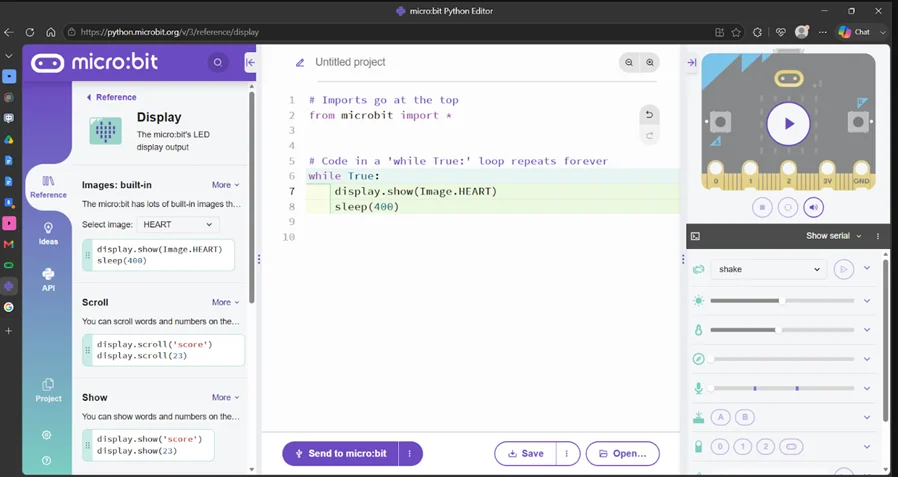The height and width of the screenshot is (477, 898).
Task: Expand More for Scroll section
Action: pyautogui.click(x=225, y=302)
